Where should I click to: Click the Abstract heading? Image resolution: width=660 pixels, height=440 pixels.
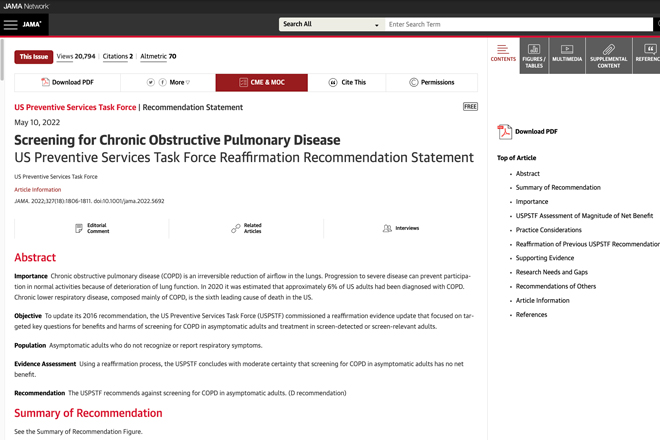coord(35,257)
